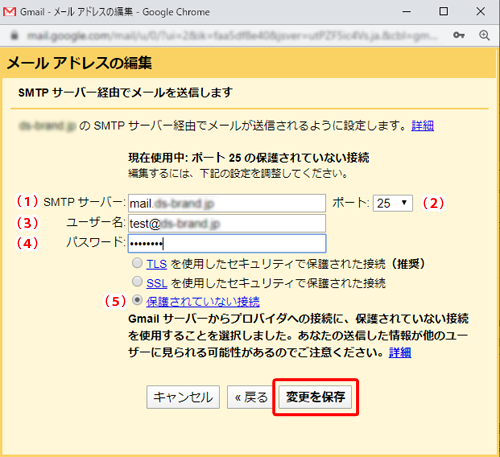This screenshot has height=457, width=500.
Task: Click the browser address bar URL
Action: pyautogui.click(x=232, y=35)
